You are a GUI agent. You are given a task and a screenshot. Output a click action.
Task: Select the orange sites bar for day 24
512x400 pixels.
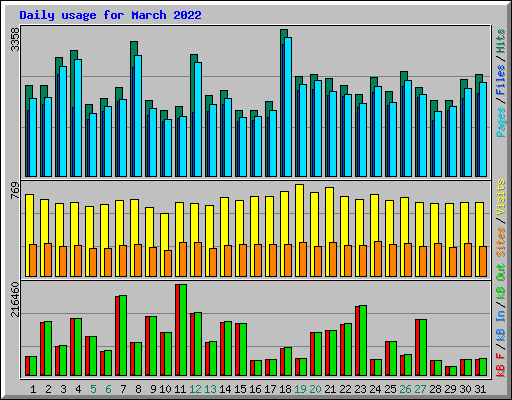point(378,259)
